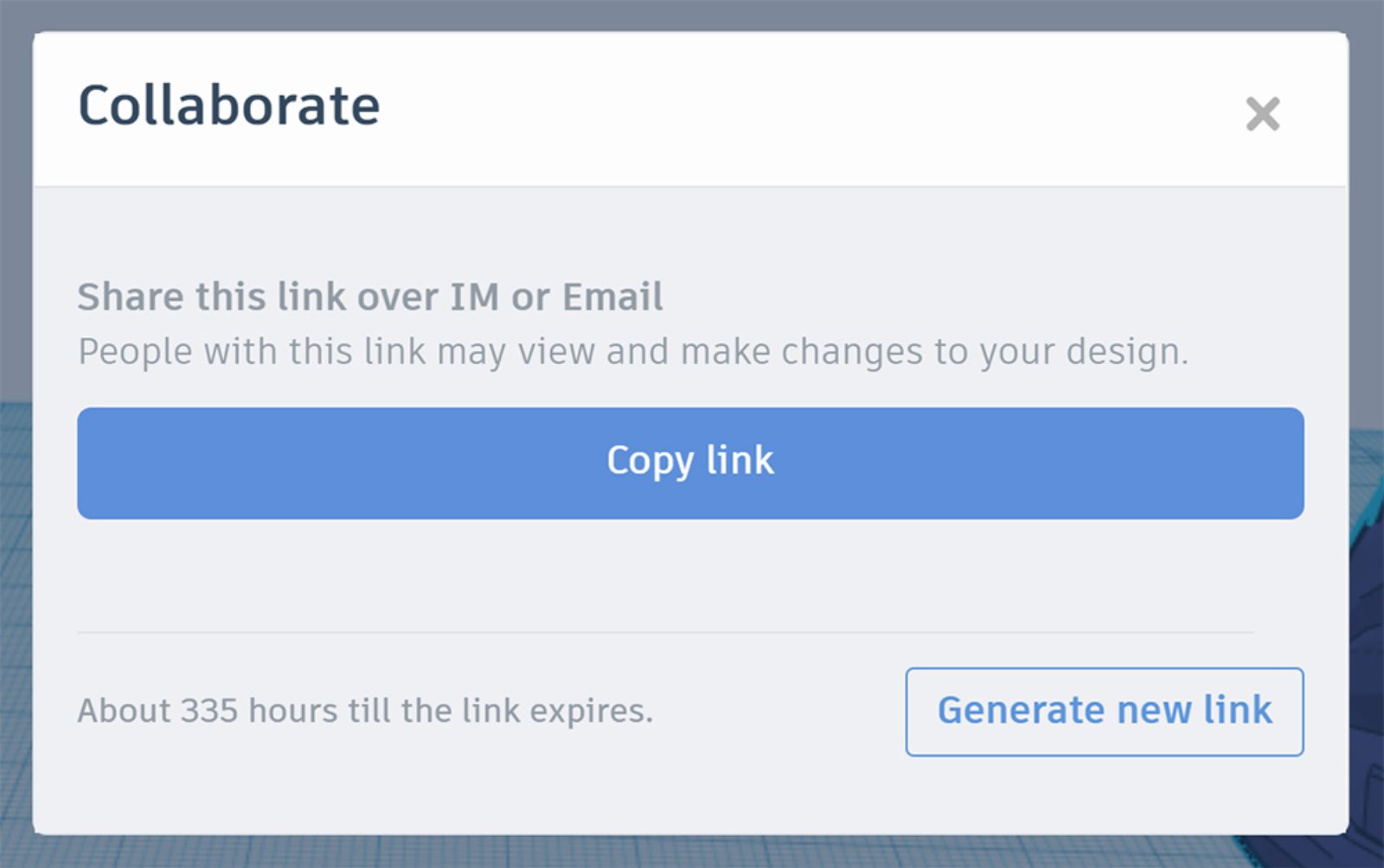
Task: Click the number 335 in the expiry message
Action: pyautogui.click(x=208, y=711)
